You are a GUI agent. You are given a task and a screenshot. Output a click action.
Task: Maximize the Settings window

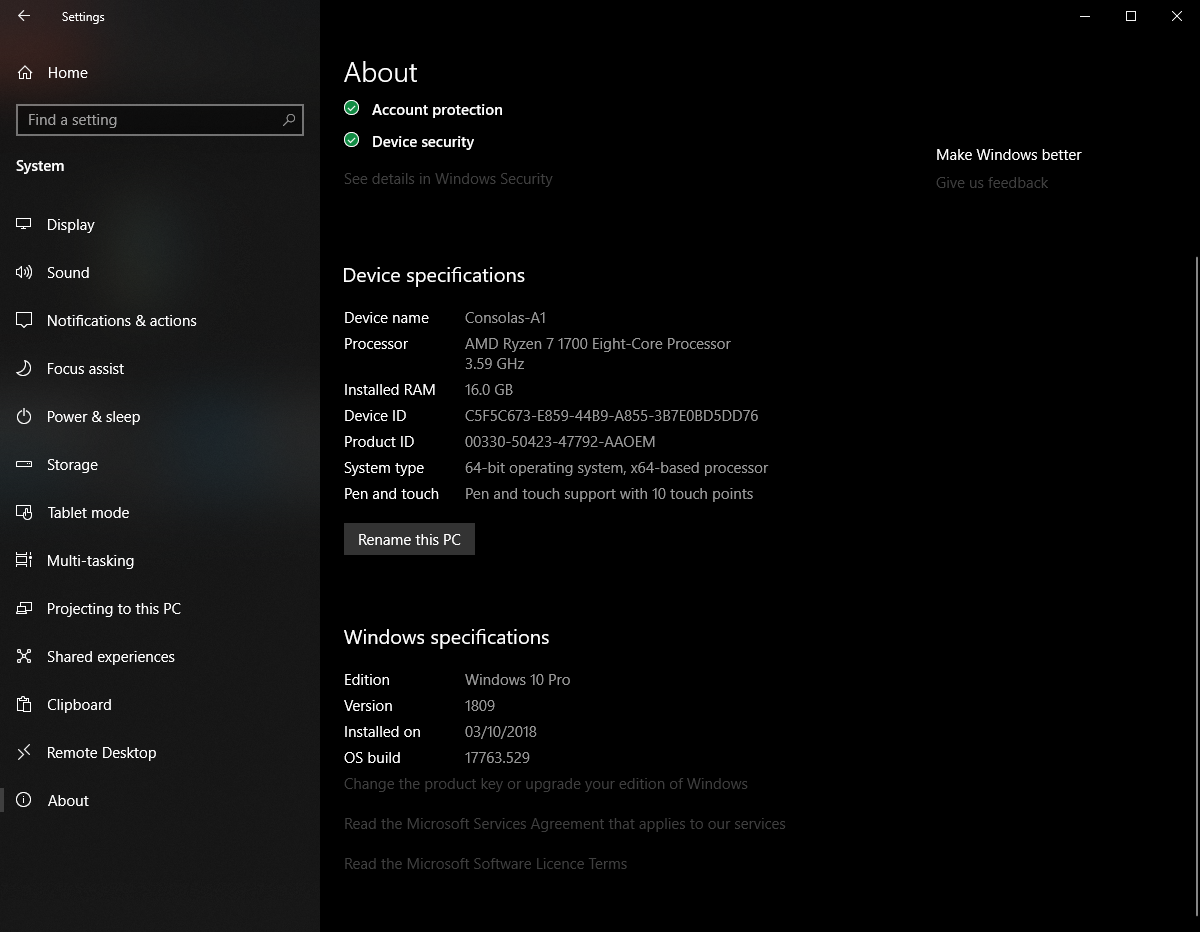tap(1131, 16)
